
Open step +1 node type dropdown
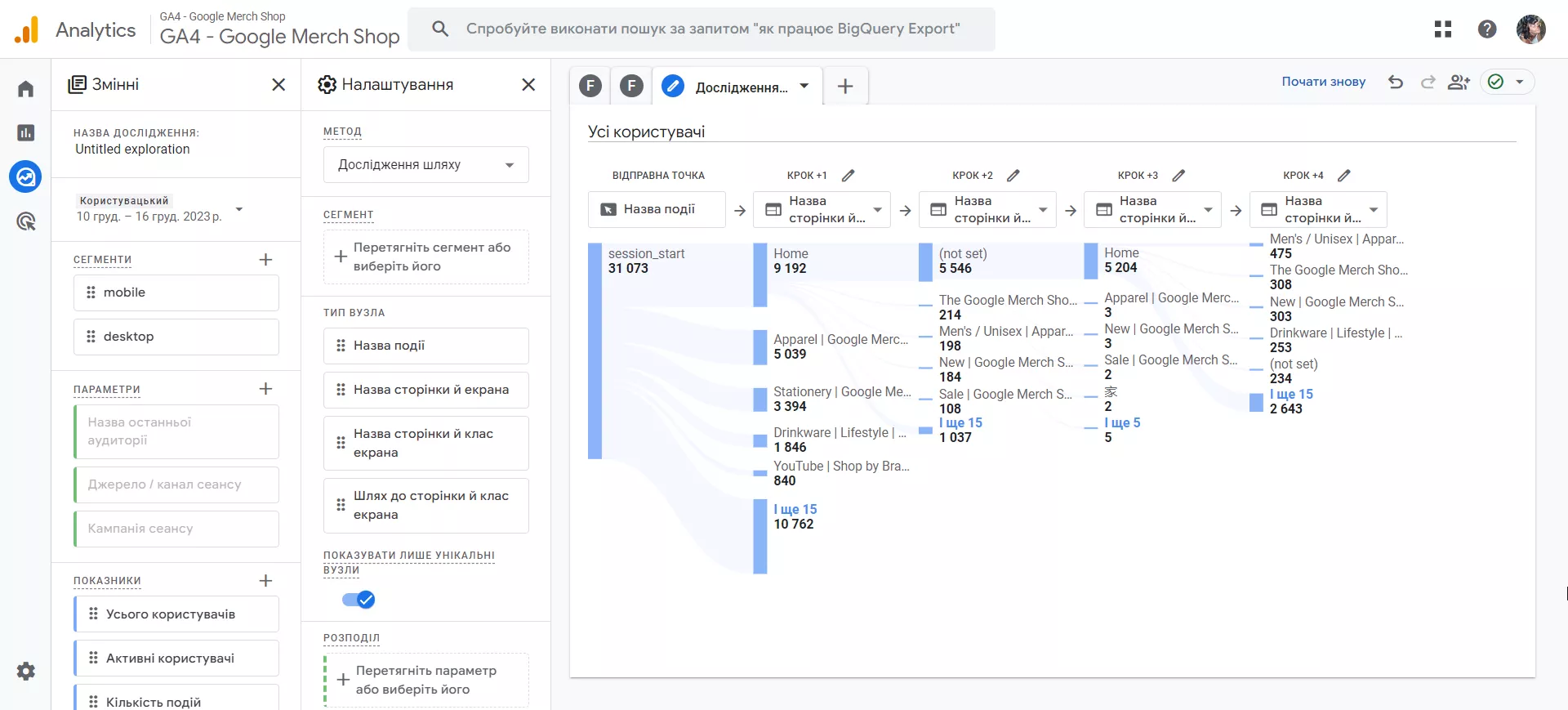pos(822,210)
